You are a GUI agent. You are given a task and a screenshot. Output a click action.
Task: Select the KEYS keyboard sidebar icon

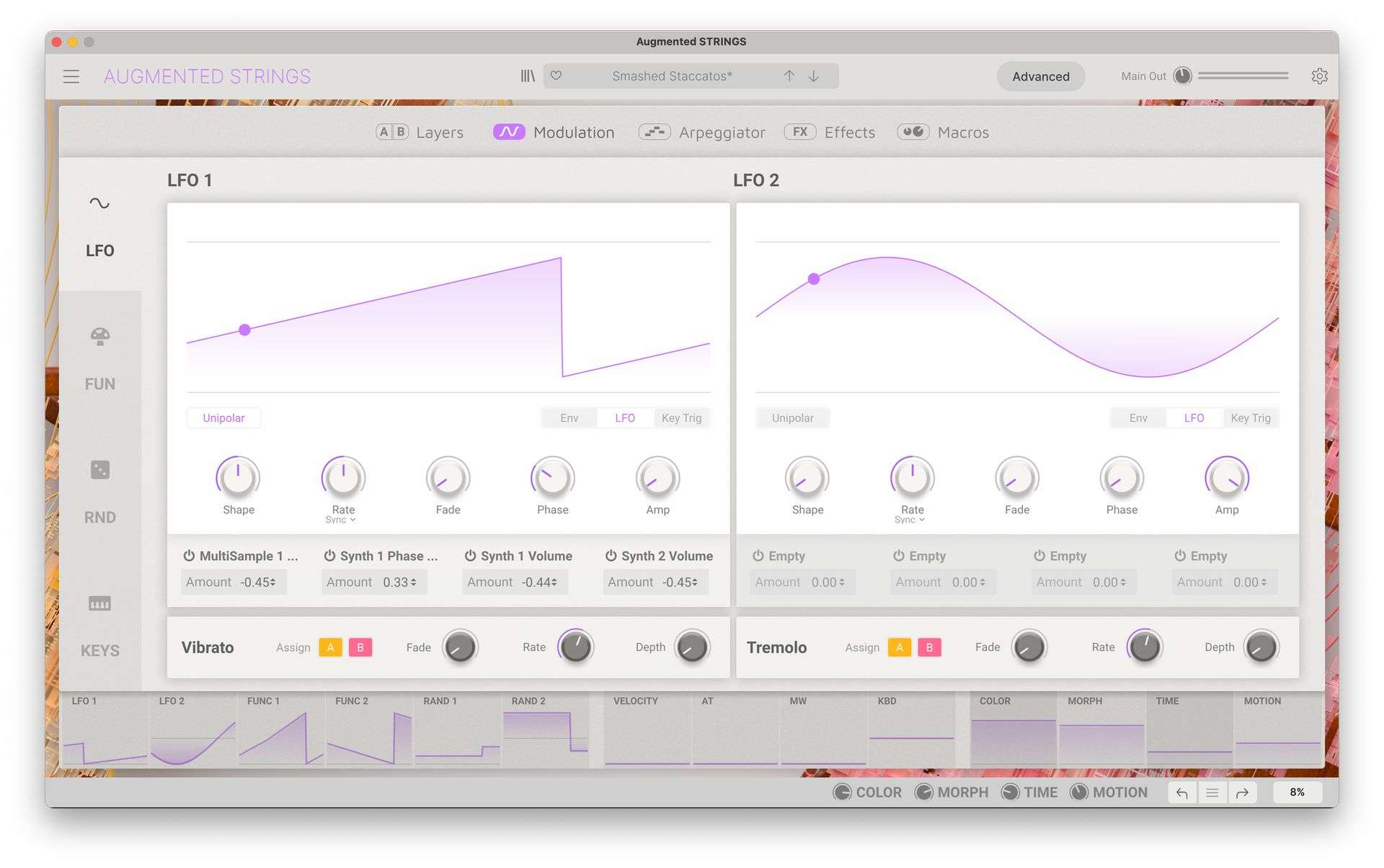(99, 603)
